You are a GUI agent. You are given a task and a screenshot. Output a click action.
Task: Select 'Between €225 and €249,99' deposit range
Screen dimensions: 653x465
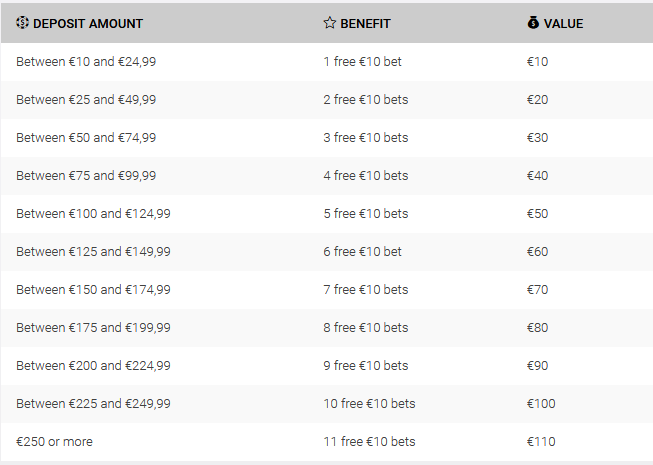93,404
